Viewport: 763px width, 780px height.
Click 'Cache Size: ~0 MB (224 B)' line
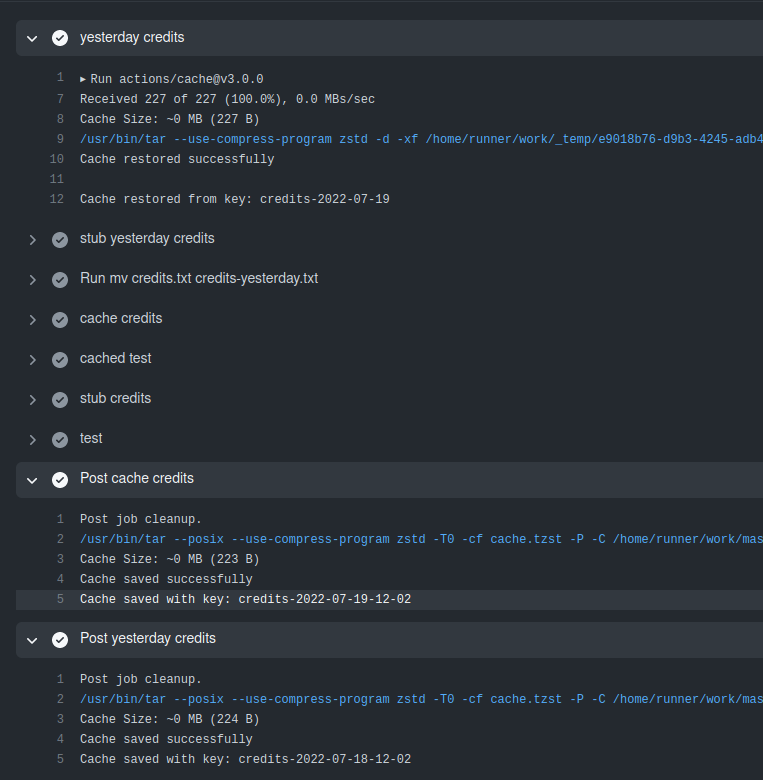pos(170,719)
